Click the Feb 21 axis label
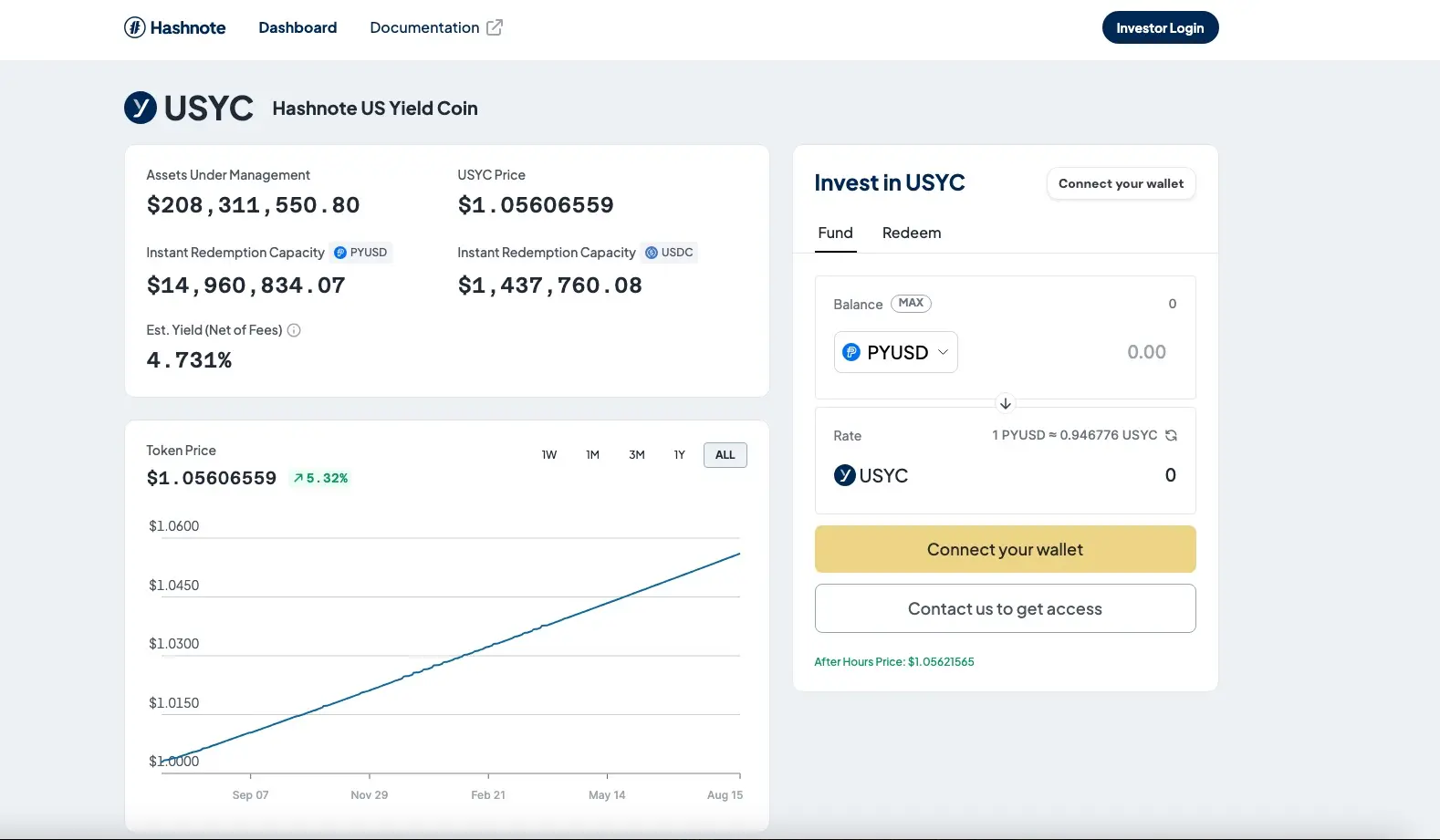The height and width of the screenshot is (840, 1440). [488, 795]
